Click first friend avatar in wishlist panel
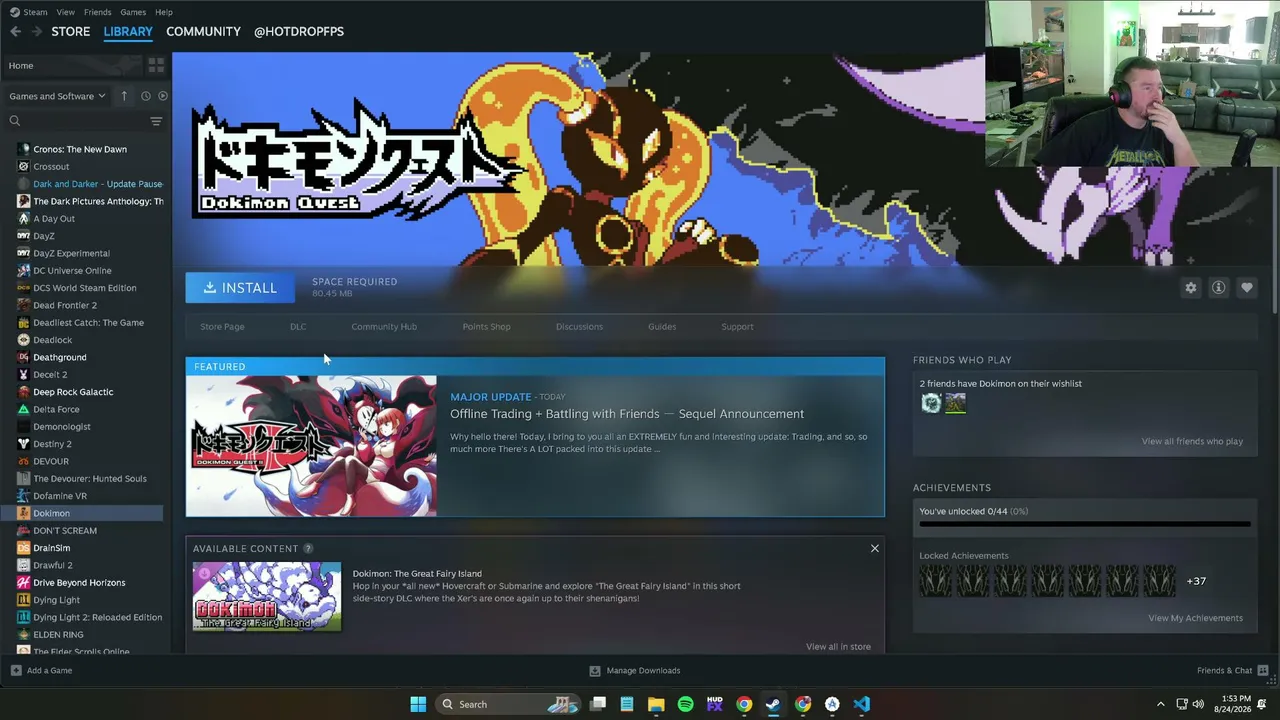Image resolution: width=1280 pixels, height=720 pixels. [931, 403]
